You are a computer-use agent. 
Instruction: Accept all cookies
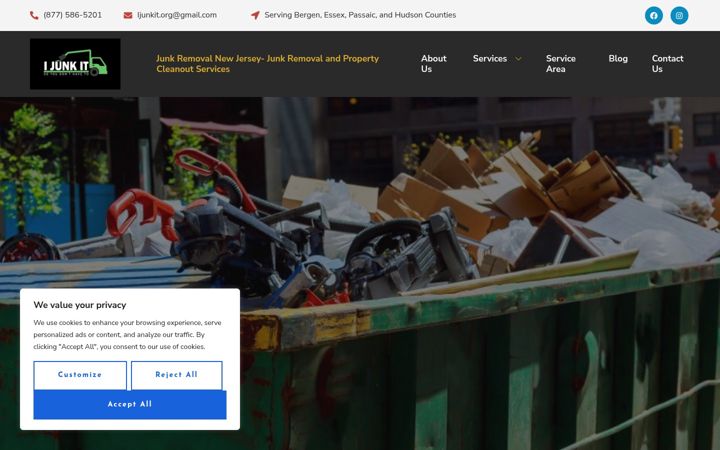(x=130, y=405)
